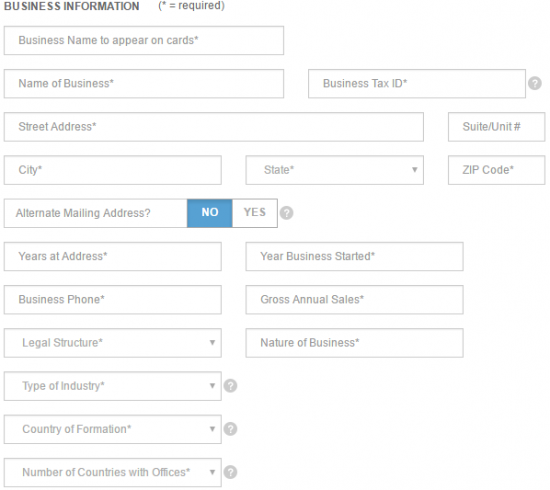
Task: Open Number of Countries with Offices dropdown
Action: click(x=113, y=472)
